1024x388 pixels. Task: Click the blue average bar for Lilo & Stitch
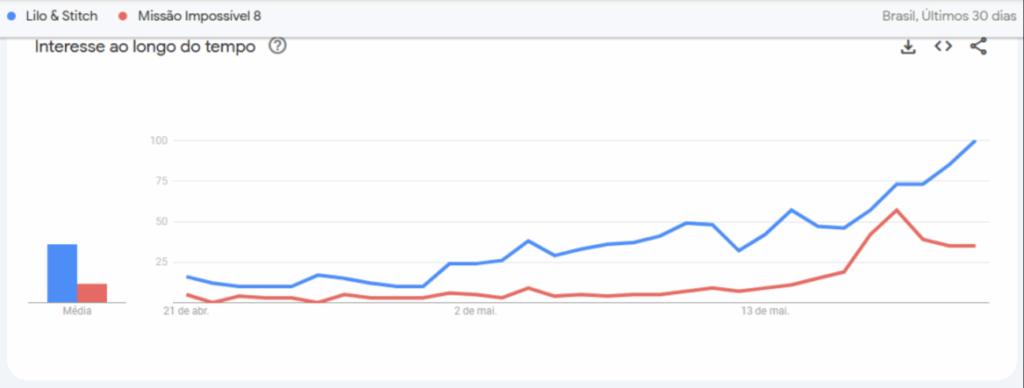click(62, 273)
